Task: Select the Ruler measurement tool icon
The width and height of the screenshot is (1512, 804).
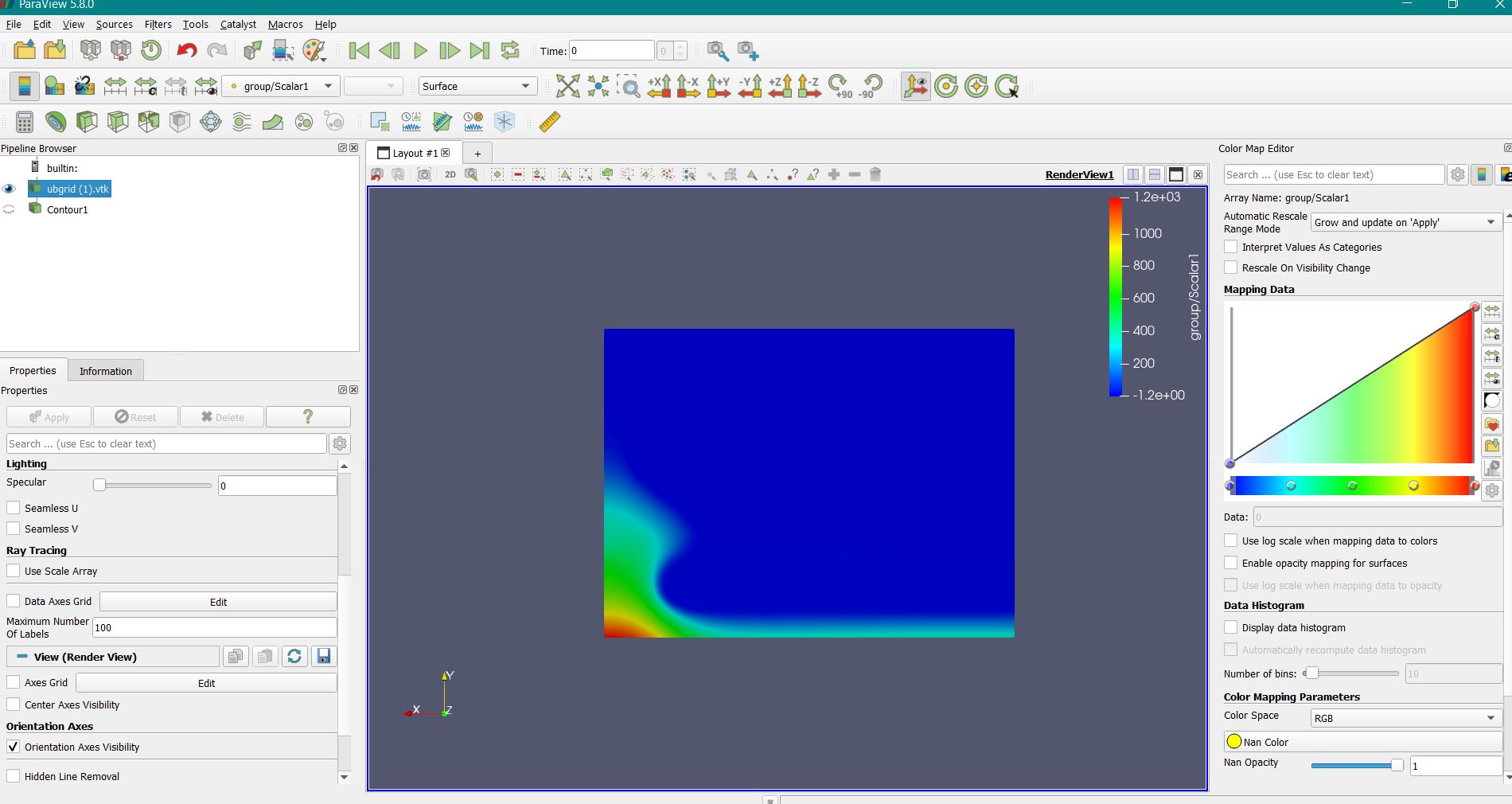Action: point(550,122)
